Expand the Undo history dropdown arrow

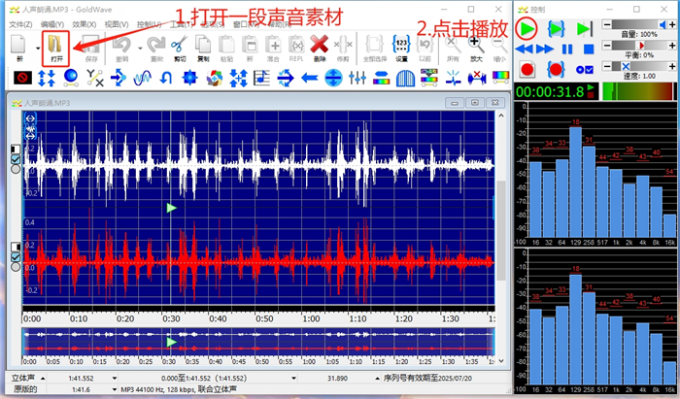pos(140,48)
